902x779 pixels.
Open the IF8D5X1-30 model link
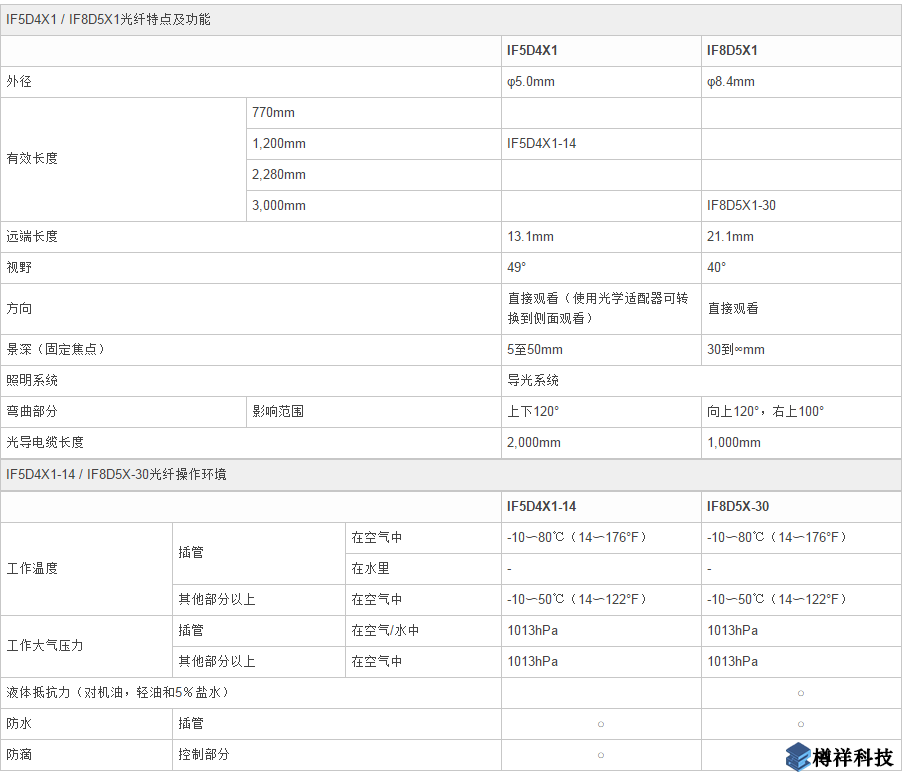click(x=742, y=205)
